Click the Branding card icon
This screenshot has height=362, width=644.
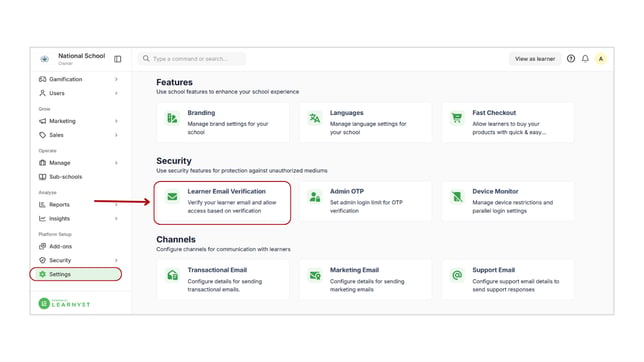tap(172, 118)
